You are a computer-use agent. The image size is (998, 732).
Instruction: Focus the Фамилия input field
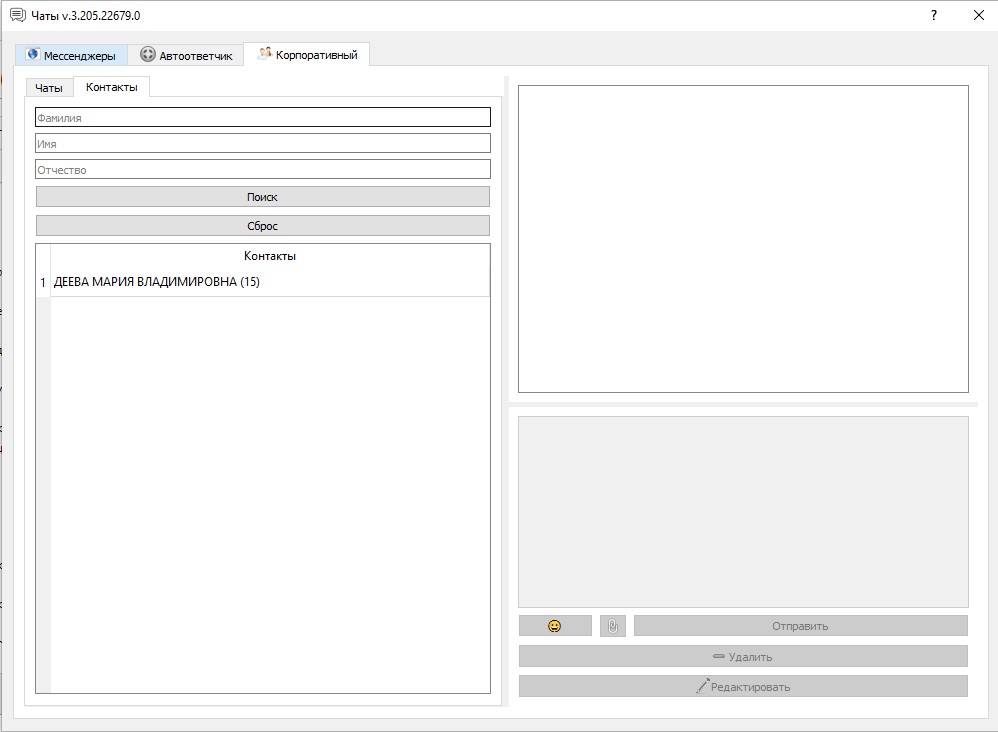point(263,117)
